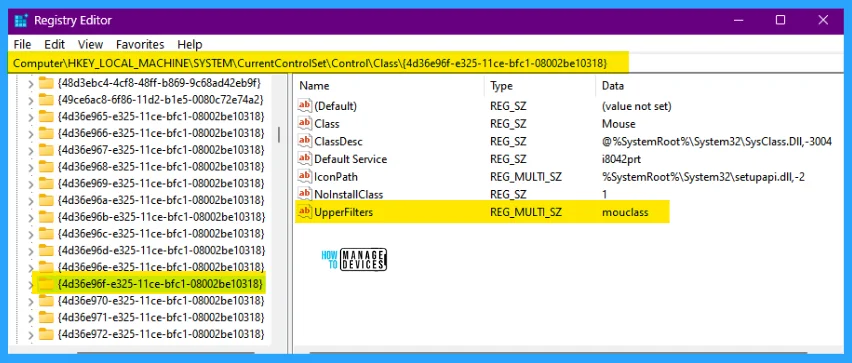This screenshot has width=852, height=363.
Task: Select folder icon of {4d36e970-e325-11ce-bfc1-08002be10318}
Action: [46, 301]
